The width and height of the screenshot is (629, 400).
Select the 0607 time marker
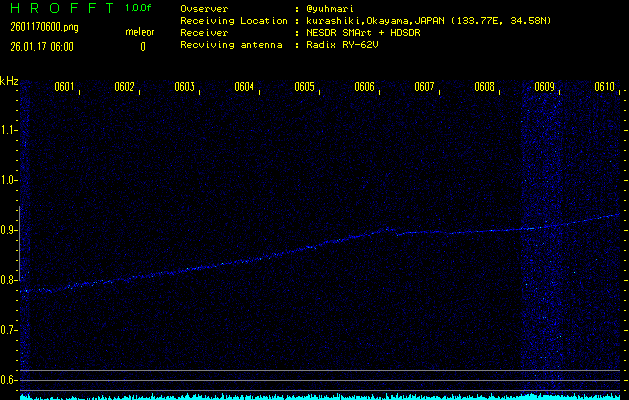[424, 87]
